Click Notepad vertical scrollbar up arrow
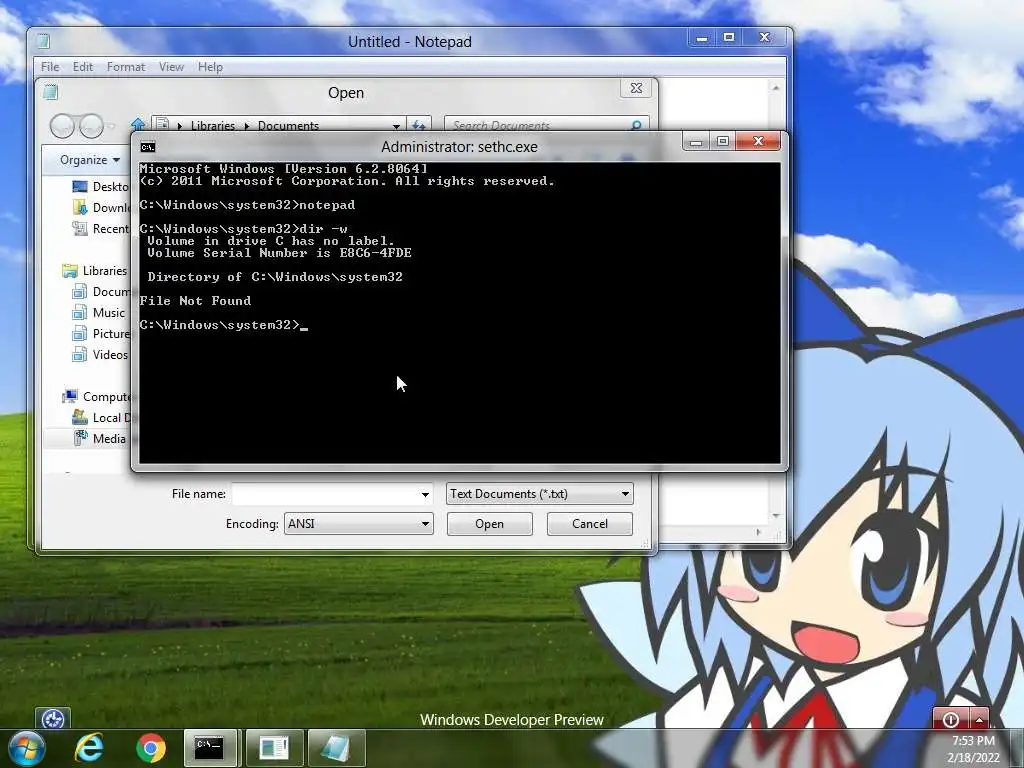Image resolution: width=1024 pixels, height=768 pixels. [776, 88]
